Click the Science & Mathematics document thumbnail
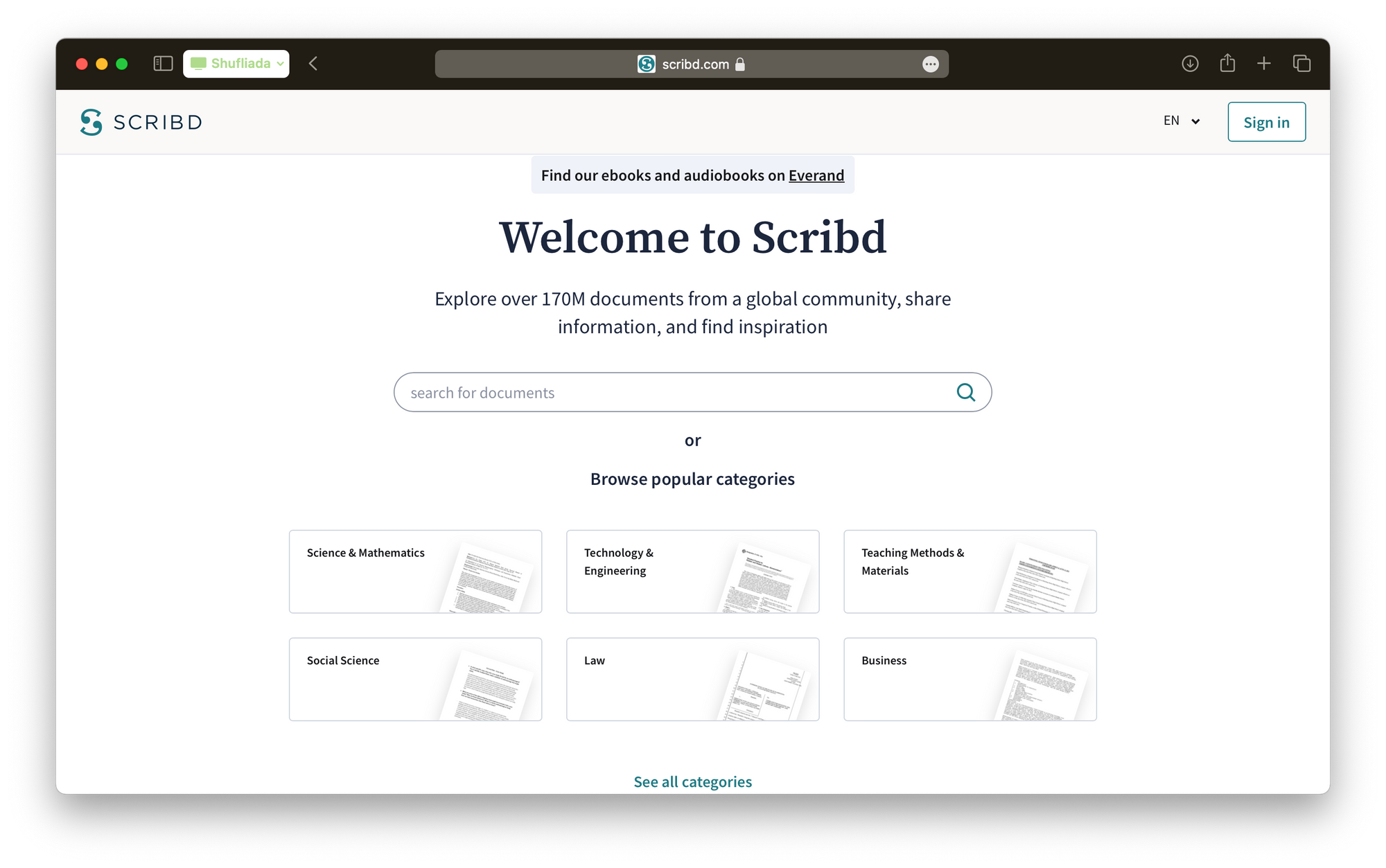 coord(488,579)
